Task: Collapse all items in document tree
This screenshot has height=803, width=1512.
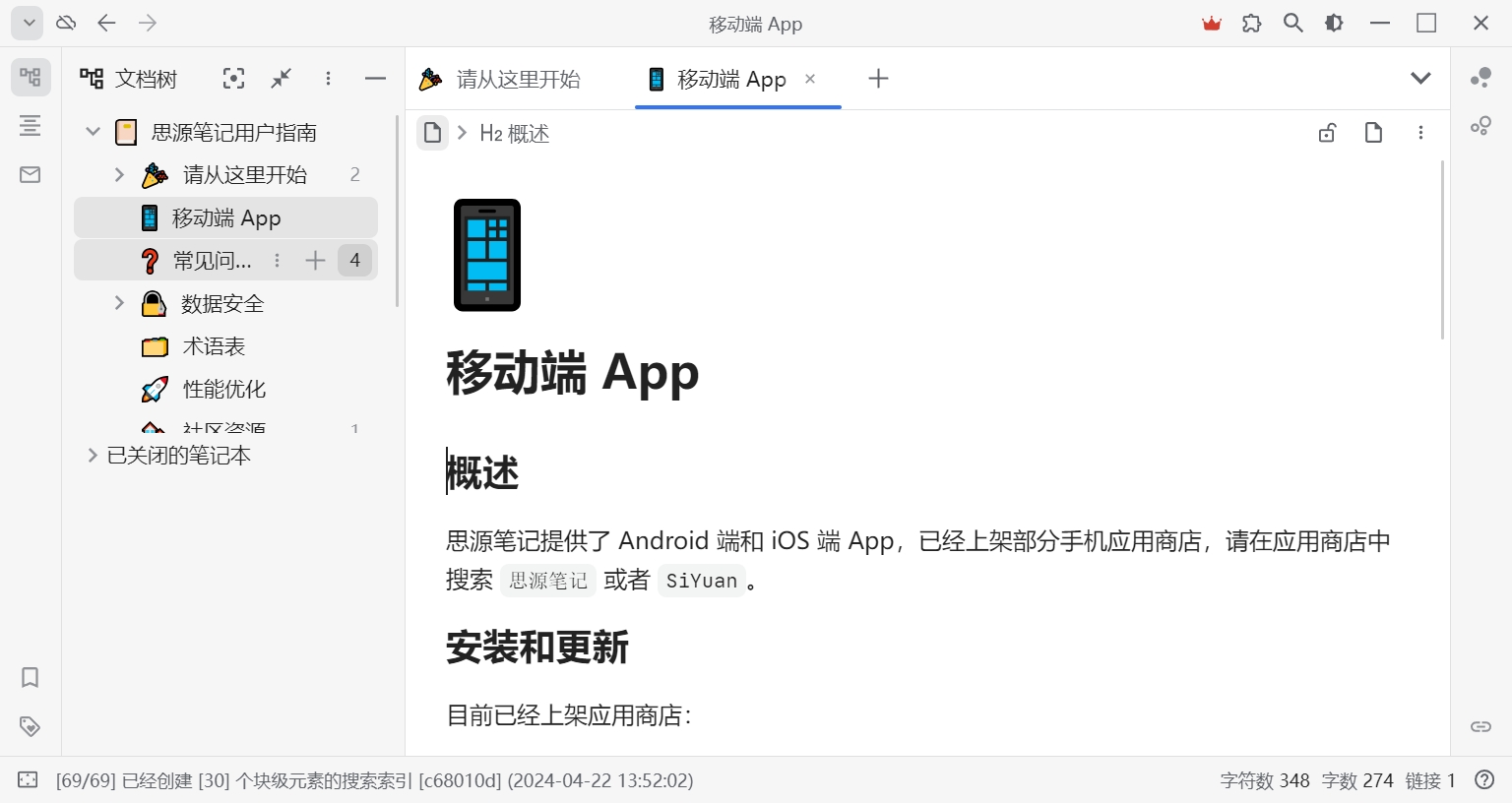Action: [282, 79]
